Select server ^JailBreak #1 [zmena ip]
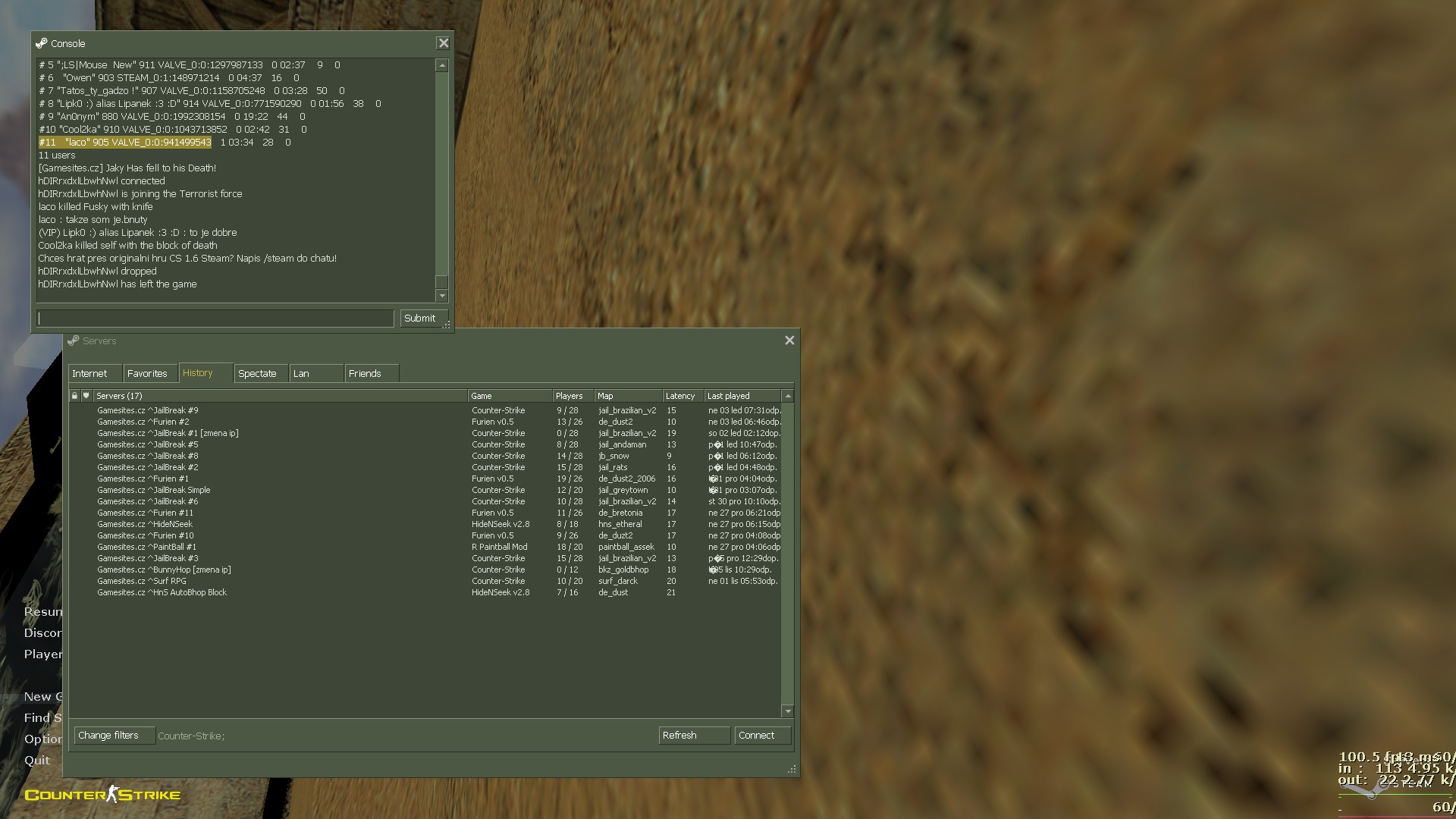The width and height of the screenshot is (1456, 819). click(x=425, y=433)
